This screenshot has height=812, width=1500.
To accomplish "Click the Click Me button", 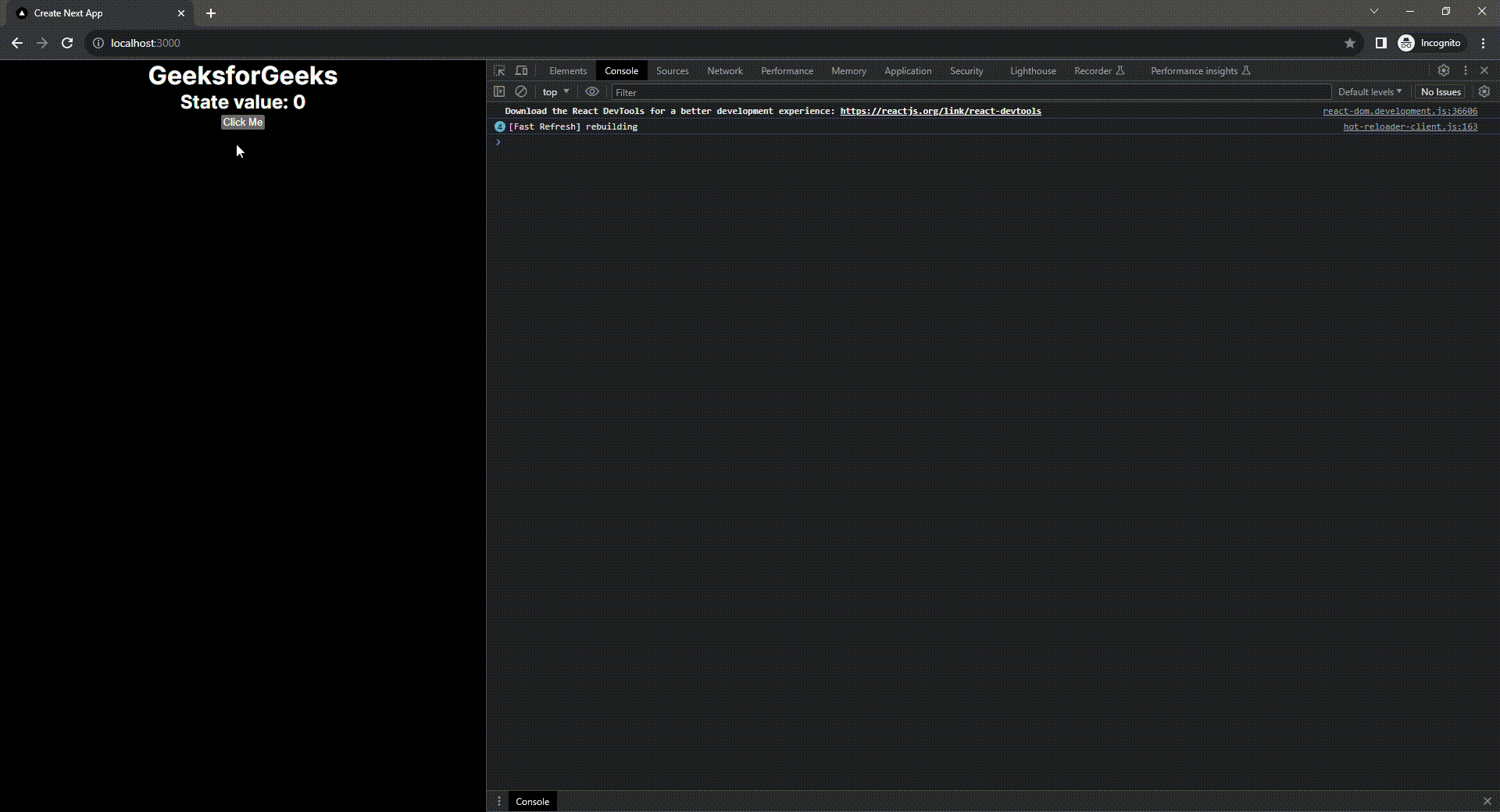I will 243,122.
